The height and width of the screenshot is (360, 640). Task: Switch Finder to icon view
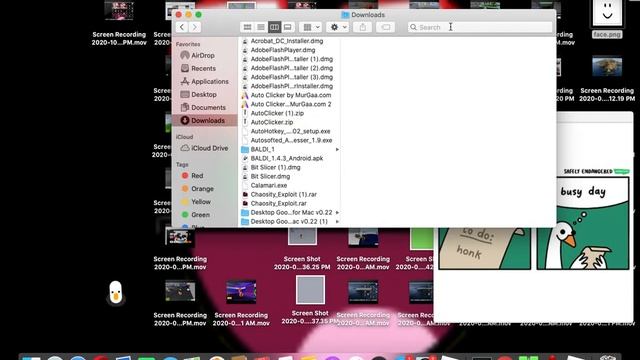point(247,27)
